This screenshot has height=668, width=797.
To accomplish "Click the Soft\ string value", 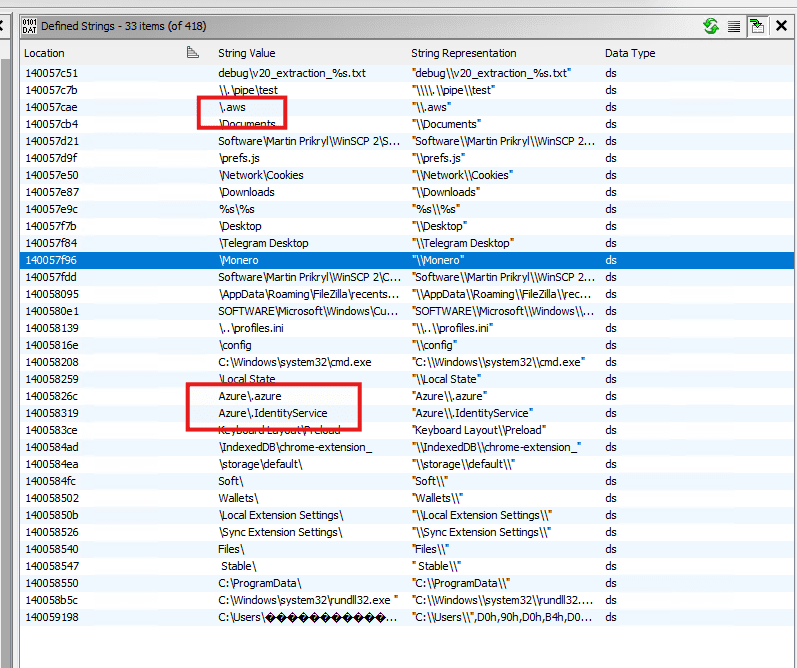I will (231, 481).
